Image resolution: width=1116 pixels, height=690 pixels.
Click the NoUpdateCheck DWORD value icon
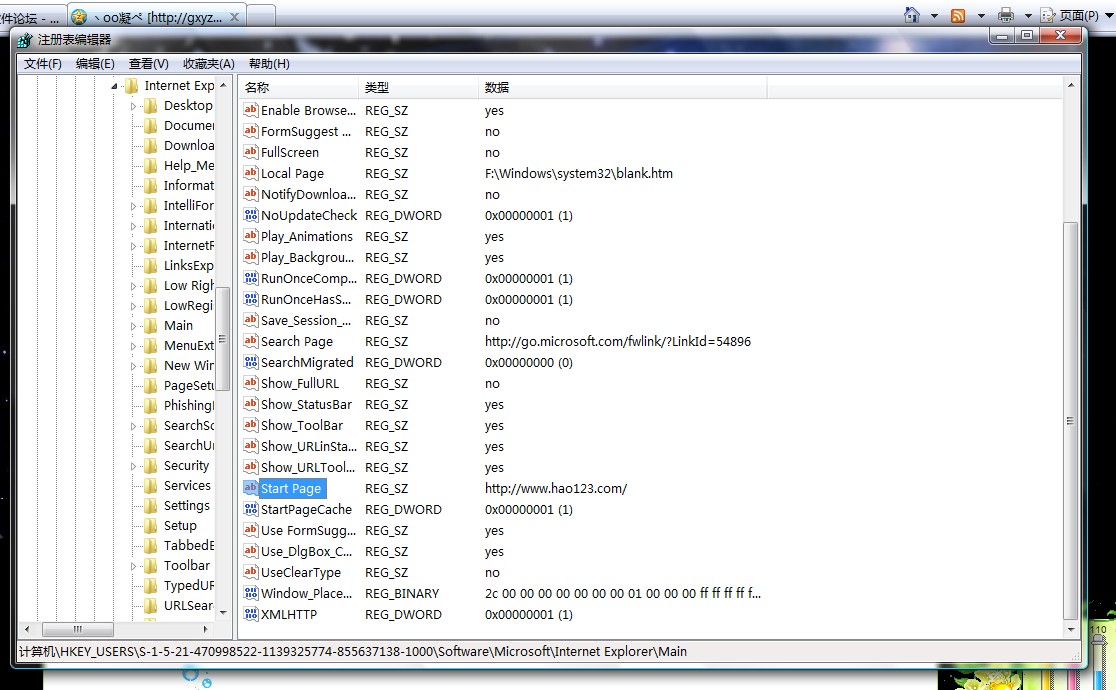[251, 215]
